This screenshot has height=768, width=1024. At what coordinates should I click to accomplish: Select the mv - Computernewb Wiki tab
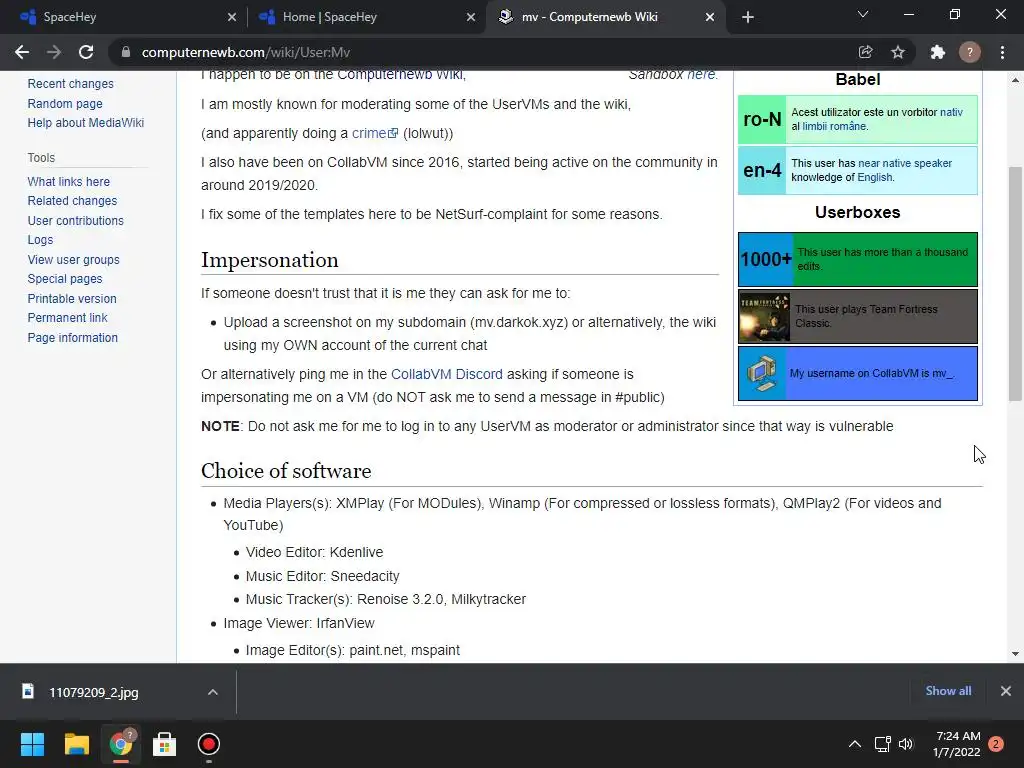click(x=604, y=17)
